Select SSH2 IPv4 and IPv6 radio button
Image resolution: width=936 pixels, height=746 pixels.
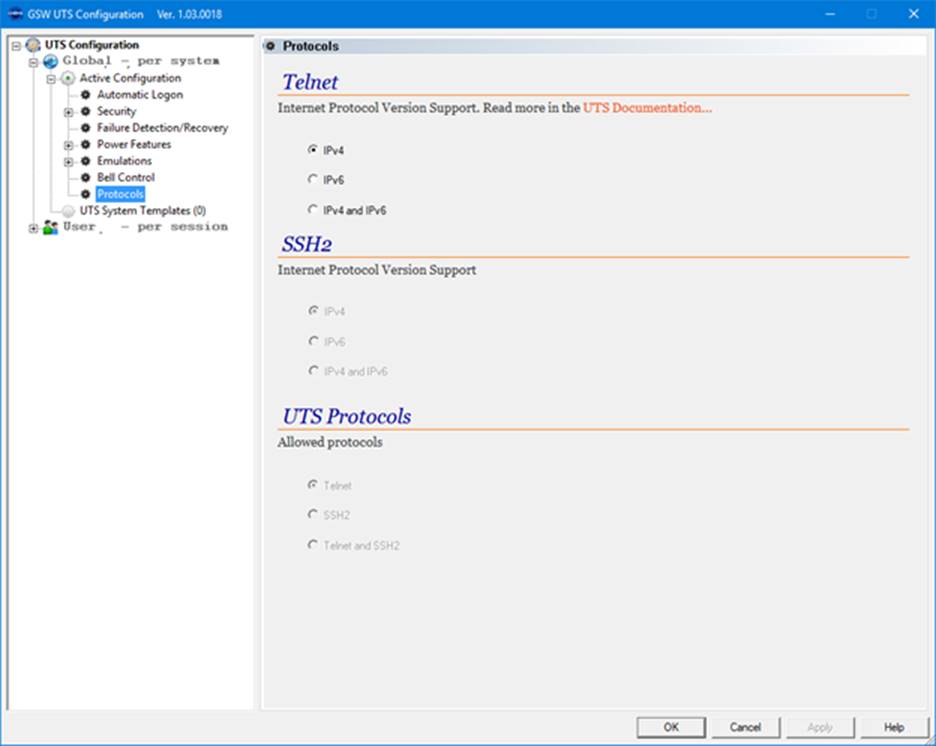click(x=313, y=370)
